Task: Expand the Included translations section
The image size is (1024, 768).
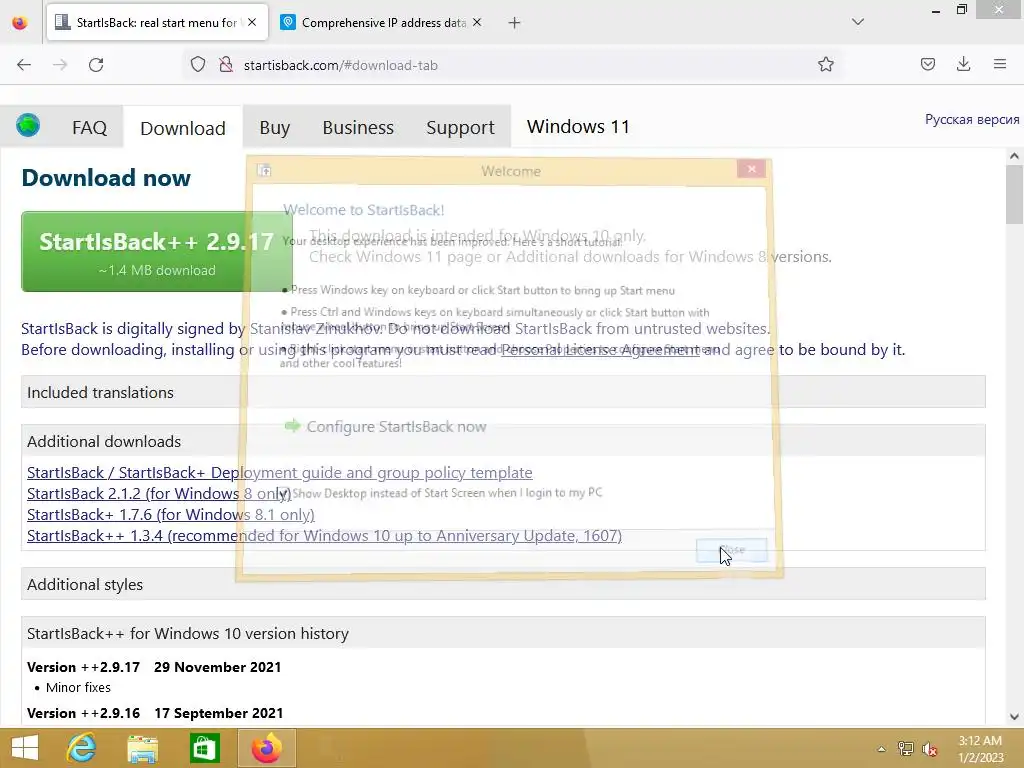Action: point(503,392)
